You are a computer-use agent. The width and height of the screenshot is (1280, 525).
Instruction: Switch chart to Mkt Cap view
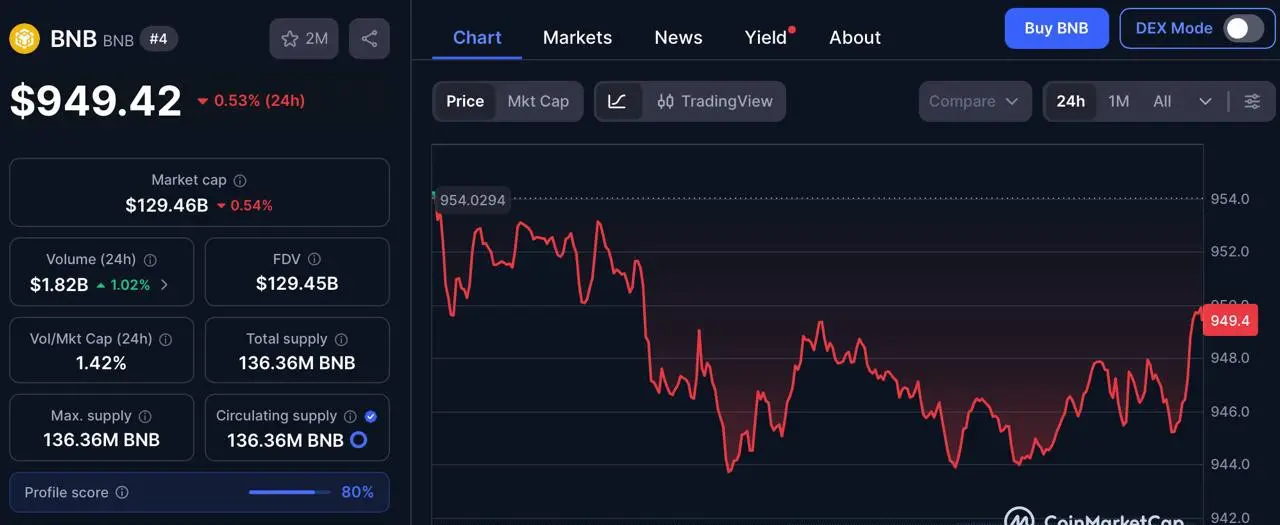(x=538, y=101)
